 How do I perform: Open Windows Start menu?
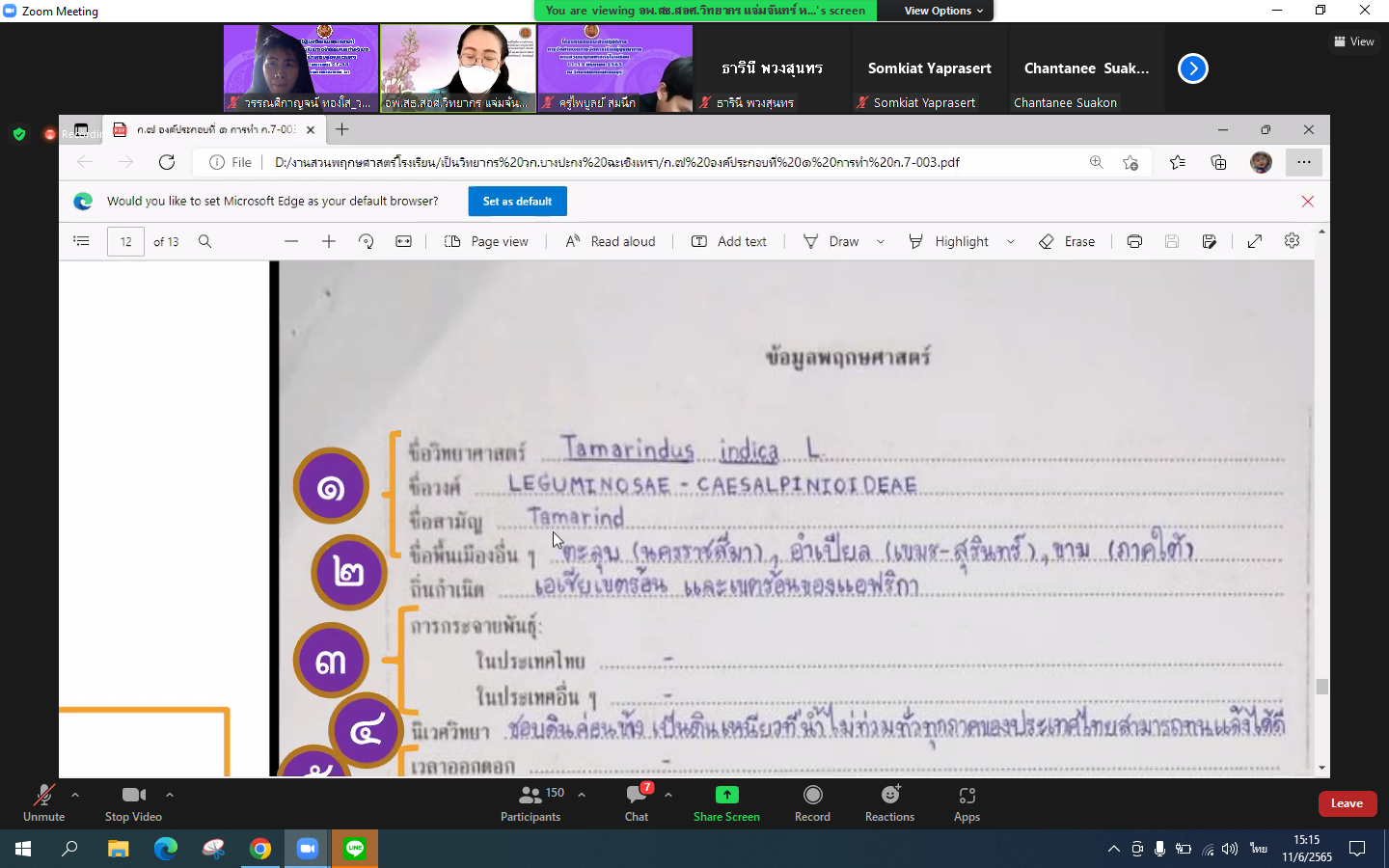tap(23, 849)
